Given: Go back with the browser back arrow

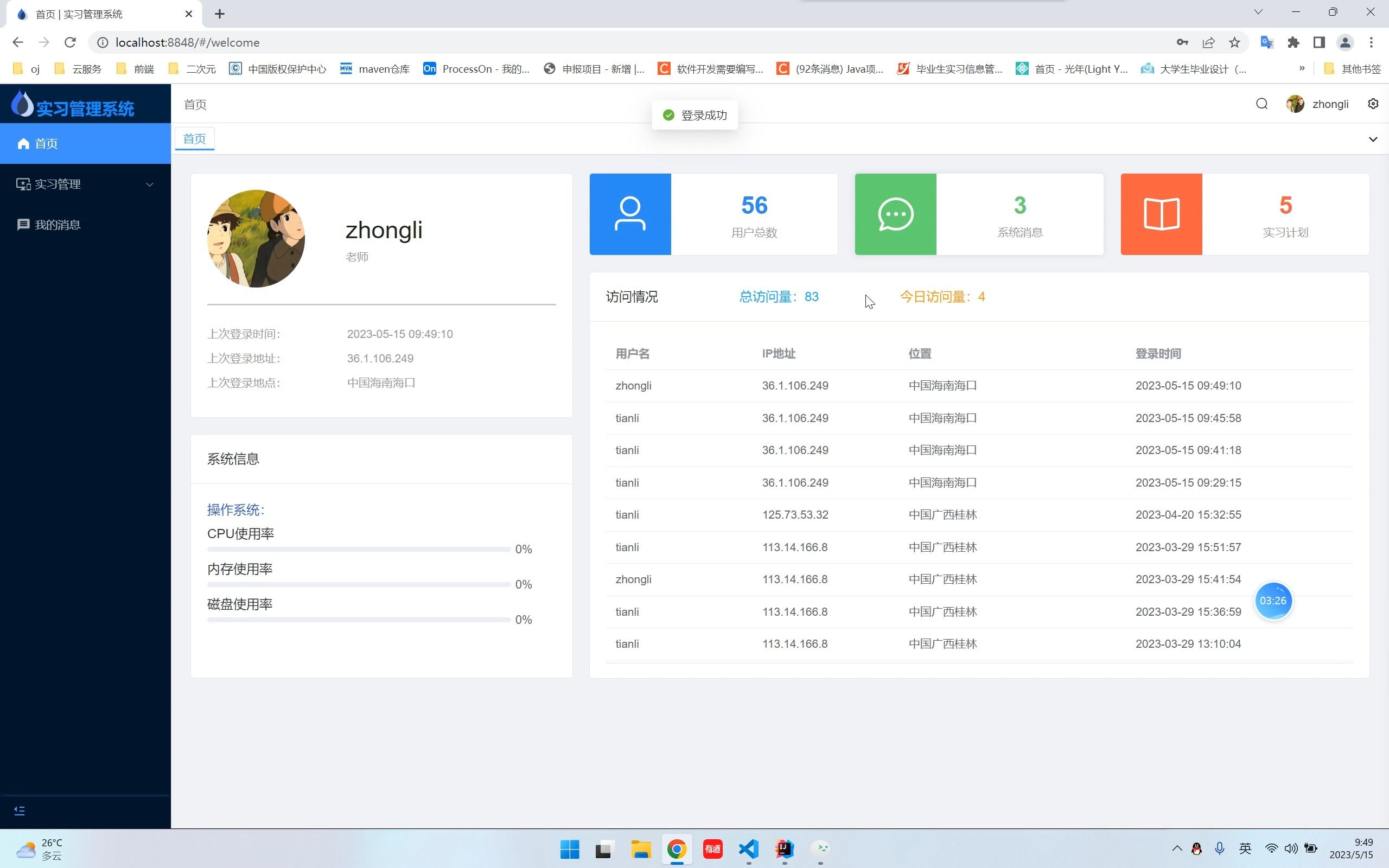Looking at the screenshot, I should point(18,42).
